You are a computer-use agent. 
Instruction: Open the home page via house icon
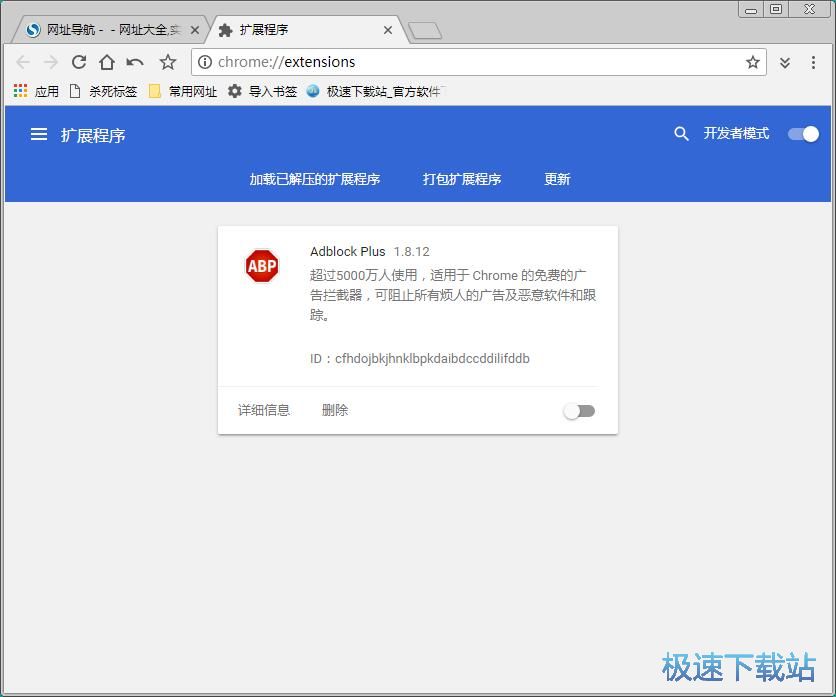[x=107, y=62]
